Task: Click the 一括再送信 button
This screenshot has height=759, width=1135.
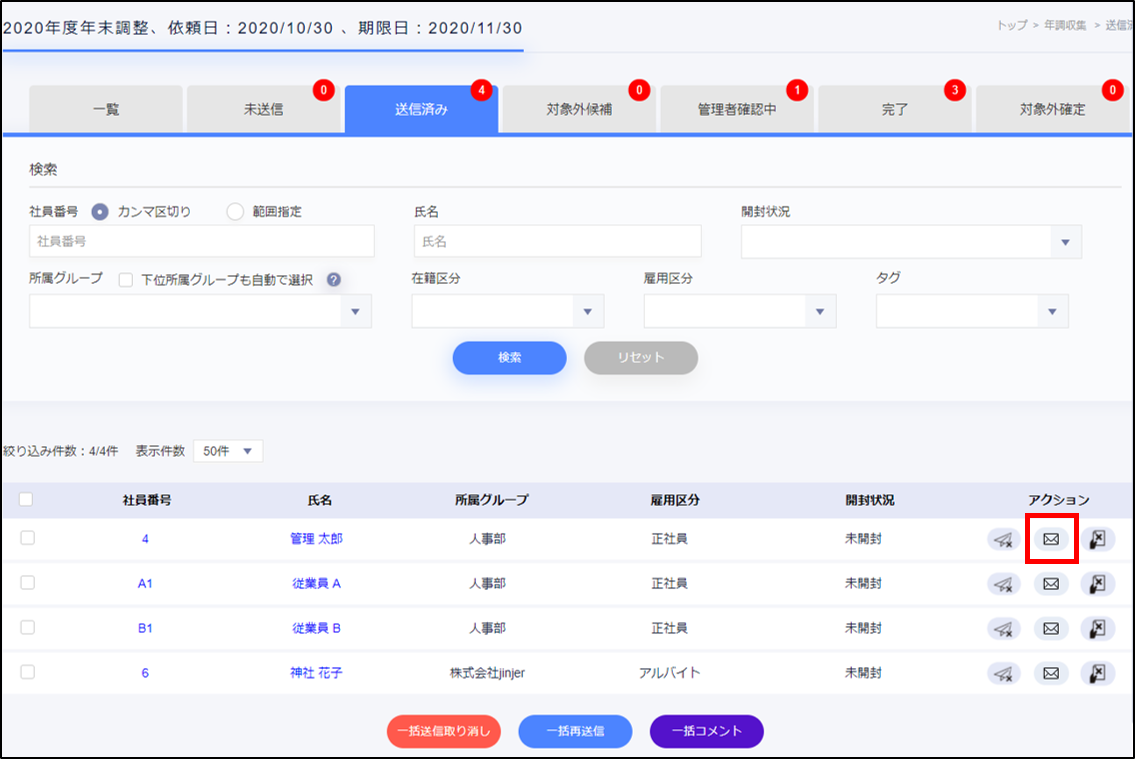Action: tap(574, 731)
